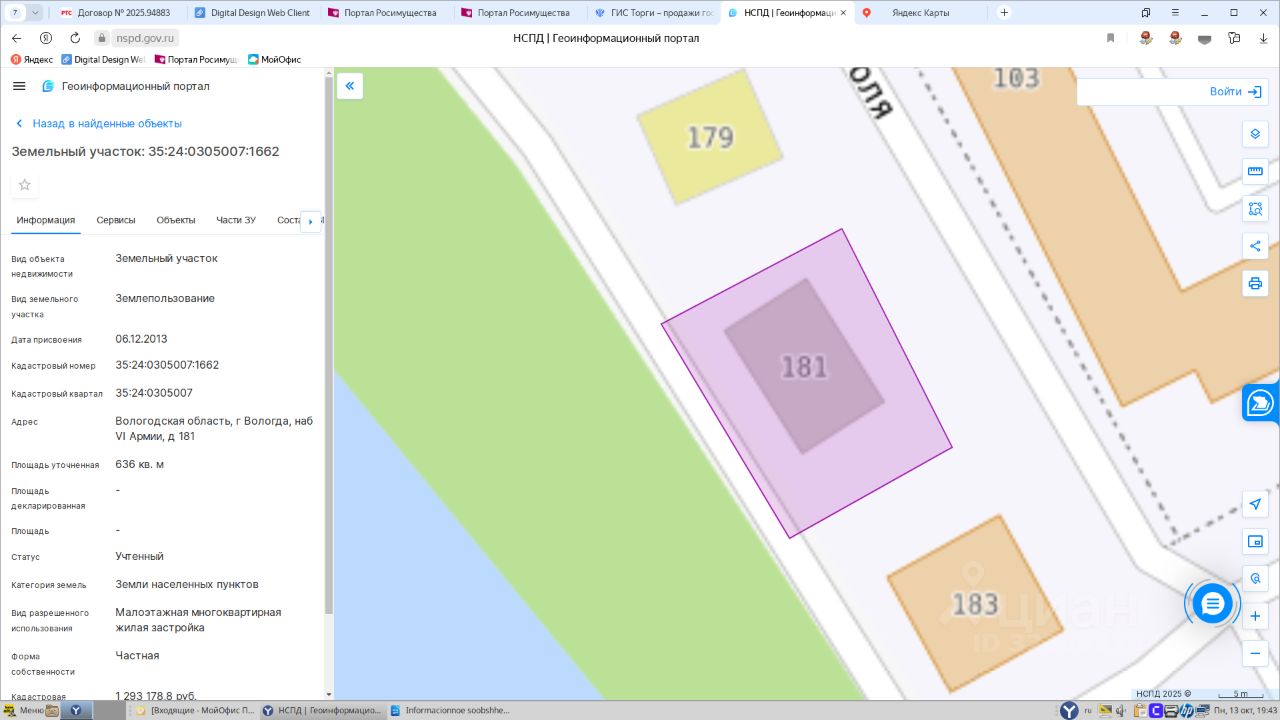The width and height of the screenshot is (1280, 720).
Task: Open the HP tray icon
Action: click(1186, 711)
